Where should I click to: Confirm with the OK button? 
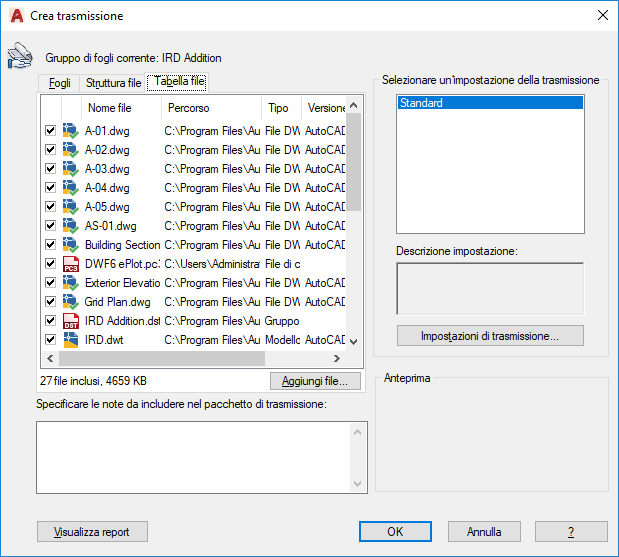tap(395, 532)
